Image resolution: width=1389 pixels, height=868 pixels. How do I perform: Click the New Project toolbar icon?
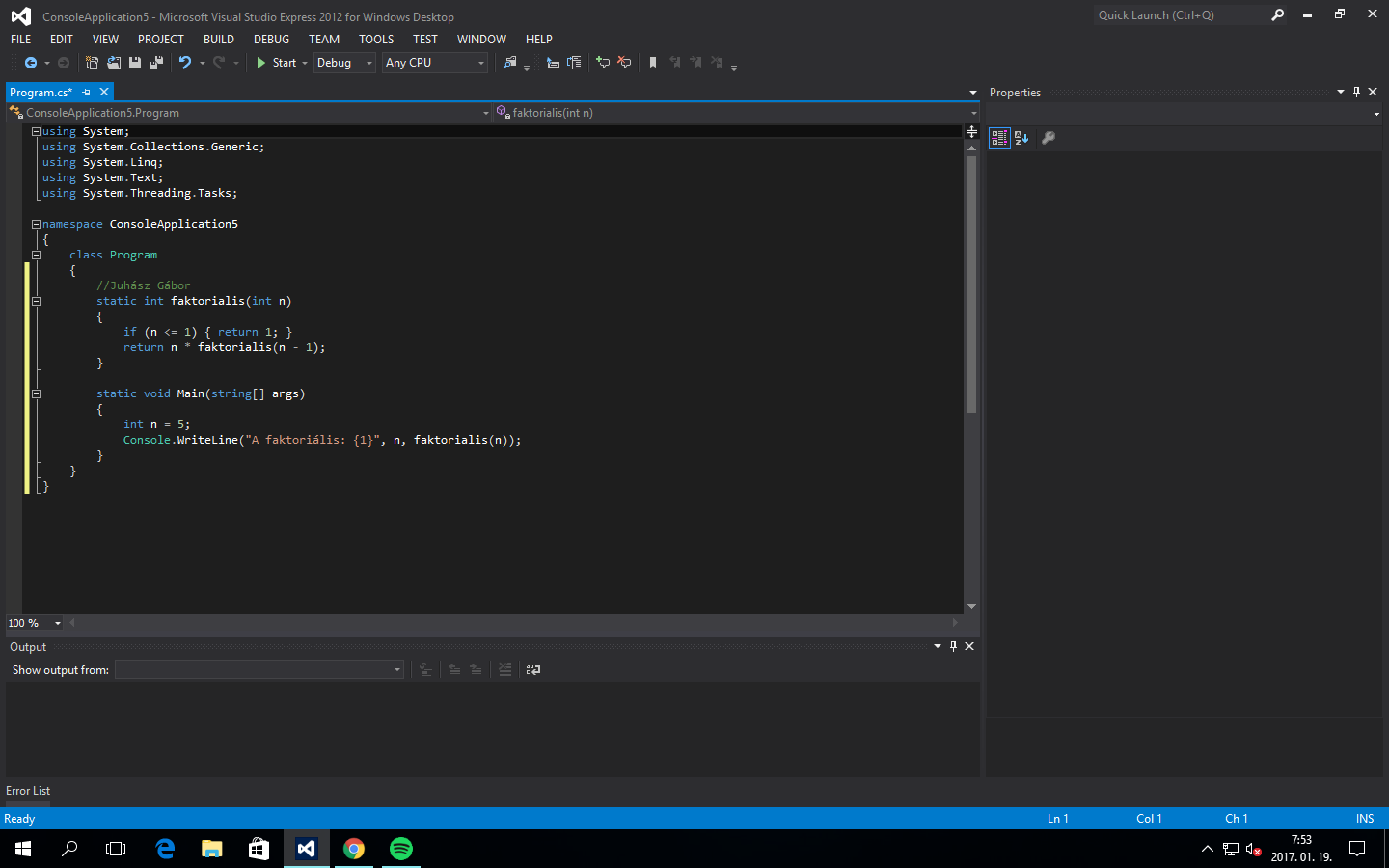tap(92, 63)
